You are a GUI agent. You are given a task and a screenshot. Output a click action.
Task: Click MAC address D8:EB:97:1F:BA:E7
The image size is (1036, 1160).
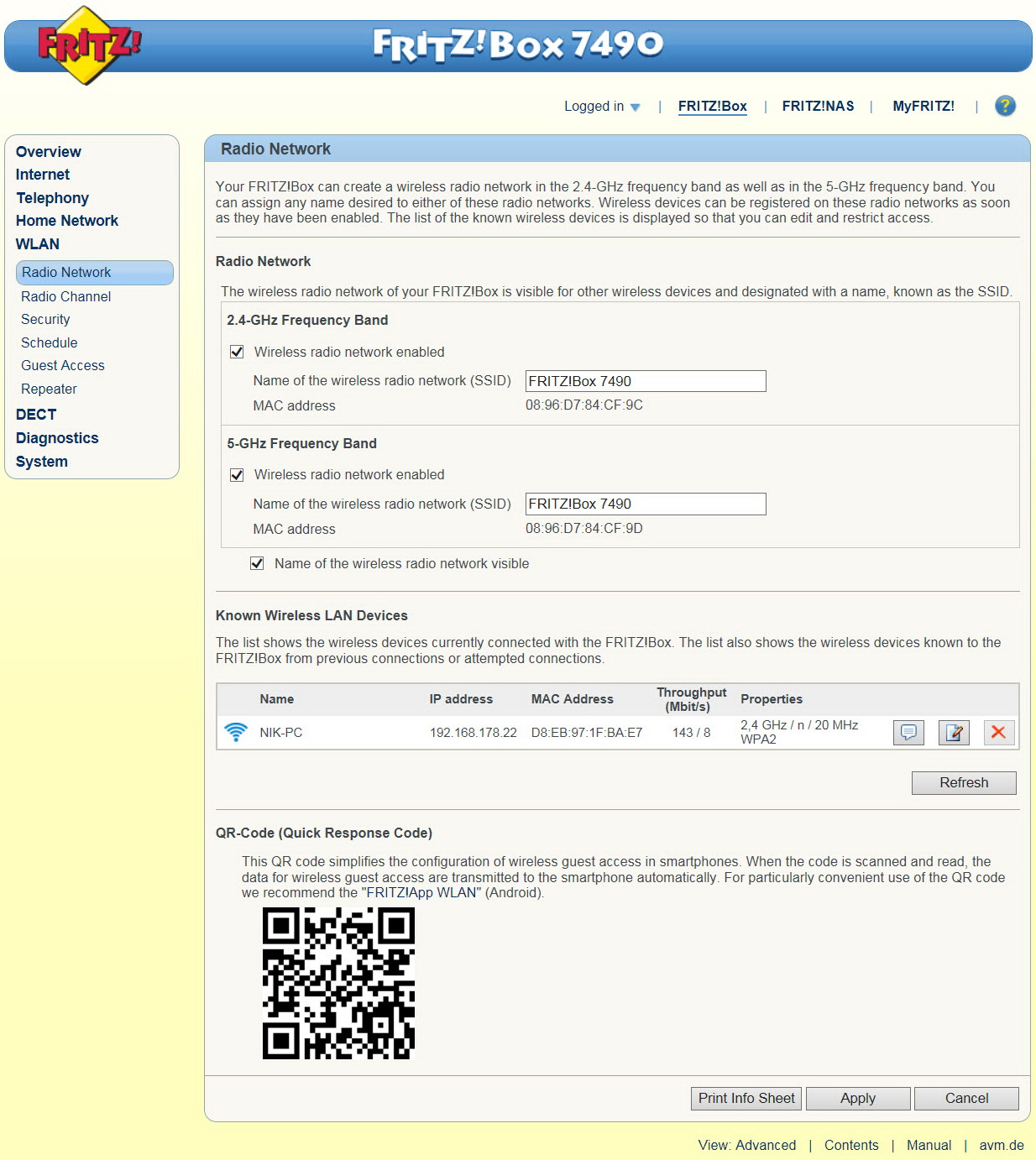click(587, 733)
